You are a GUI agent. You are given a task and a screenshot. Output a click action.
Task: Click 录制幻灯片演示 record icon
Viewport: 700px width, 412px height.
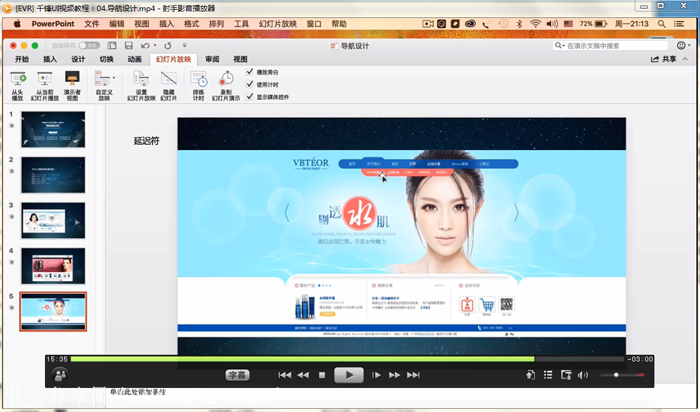[226, 79]
